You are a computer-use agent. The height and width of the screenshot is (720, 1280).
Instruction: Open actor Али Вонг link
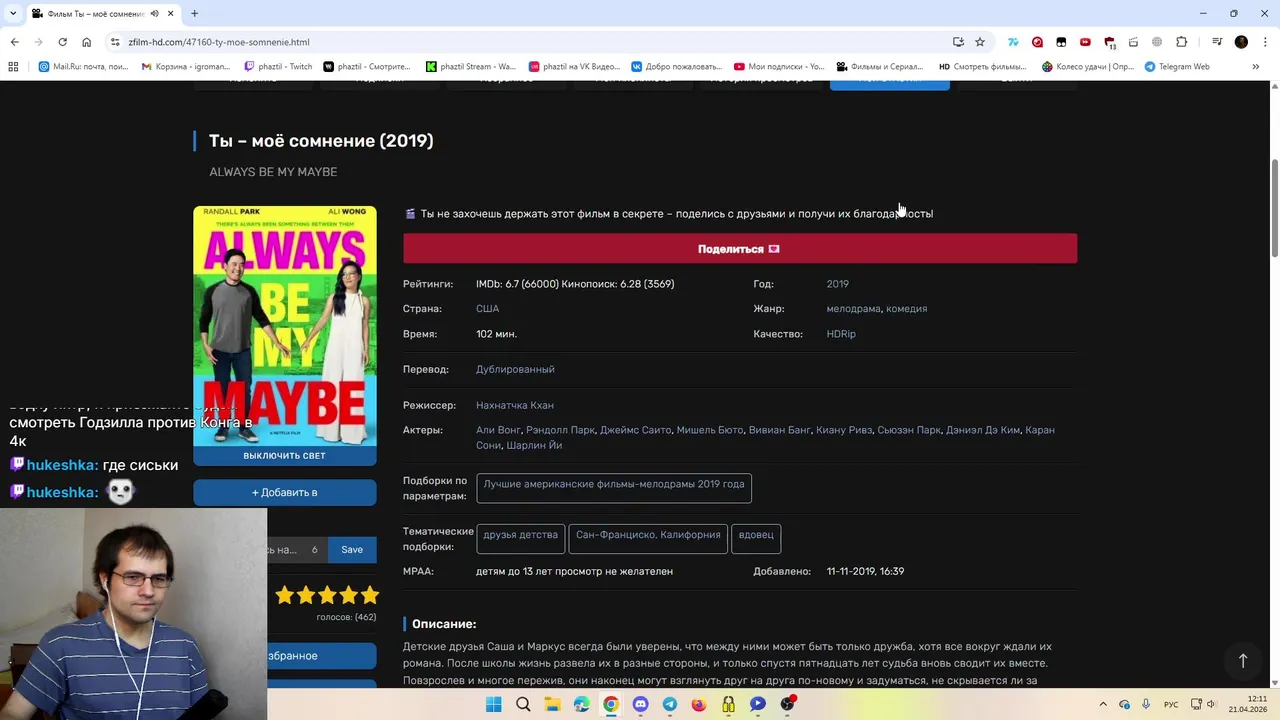pos(498,430)
